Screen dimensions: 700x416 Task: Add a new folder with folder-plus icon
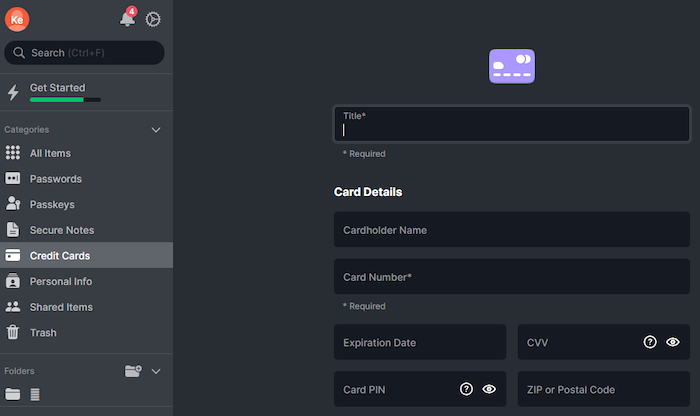click(x=133, y=371)
